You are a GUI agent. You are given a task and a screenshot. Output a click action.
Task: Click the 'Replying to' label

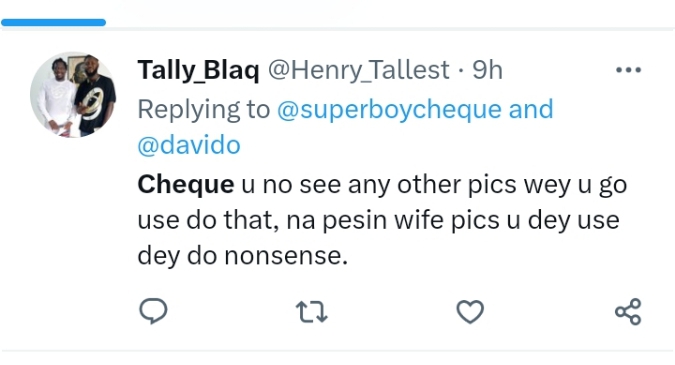click(204, 109)
